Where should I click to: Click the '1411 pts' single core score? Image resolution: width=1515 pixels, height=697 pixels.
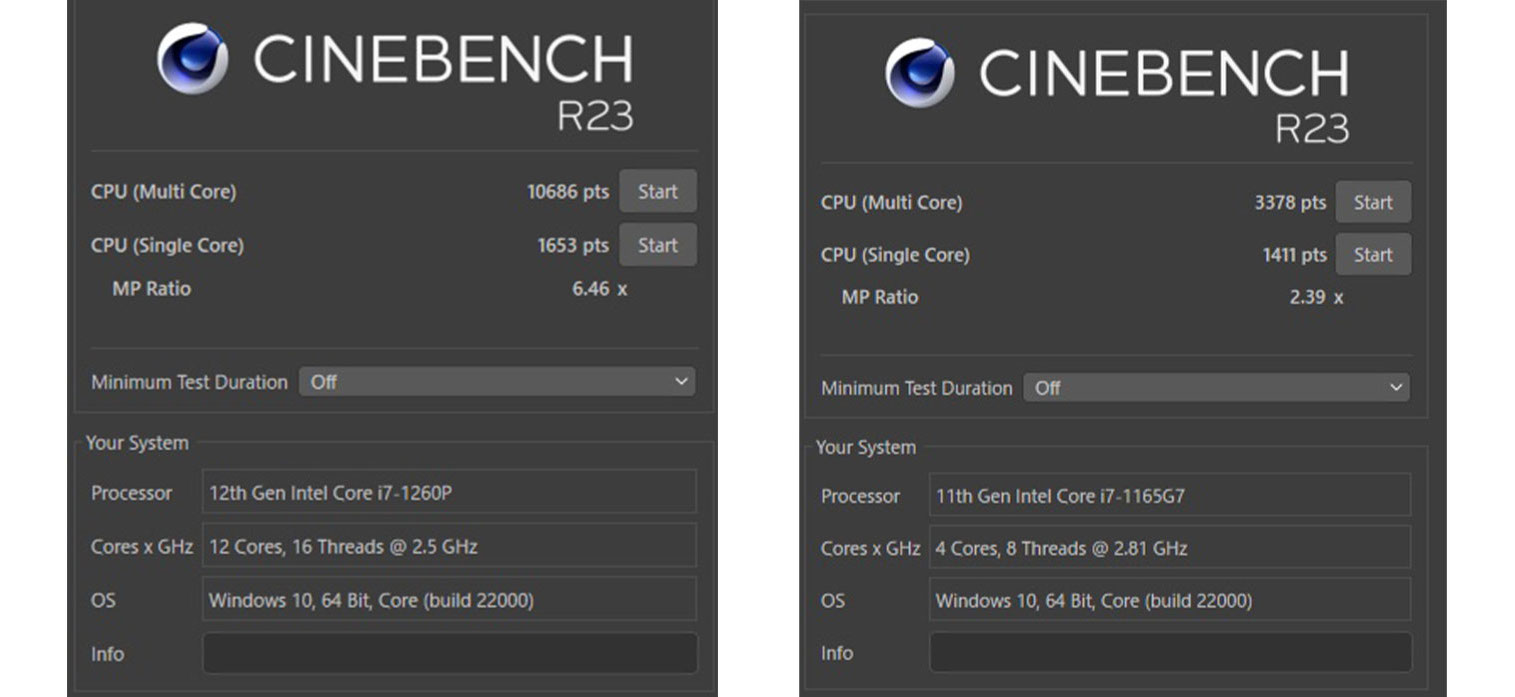pyautogui.click(x=1294, y=255)
